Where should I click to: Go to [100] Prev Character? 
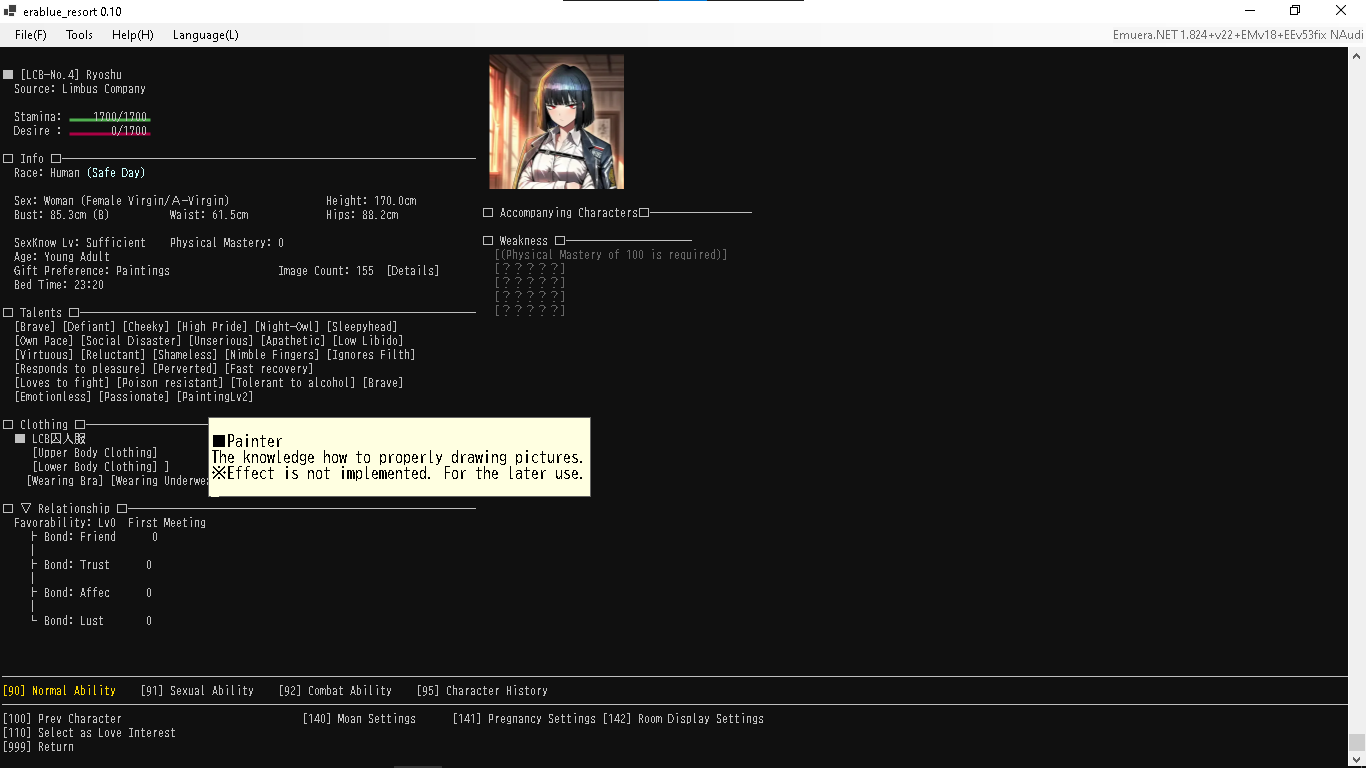[62, 719]
